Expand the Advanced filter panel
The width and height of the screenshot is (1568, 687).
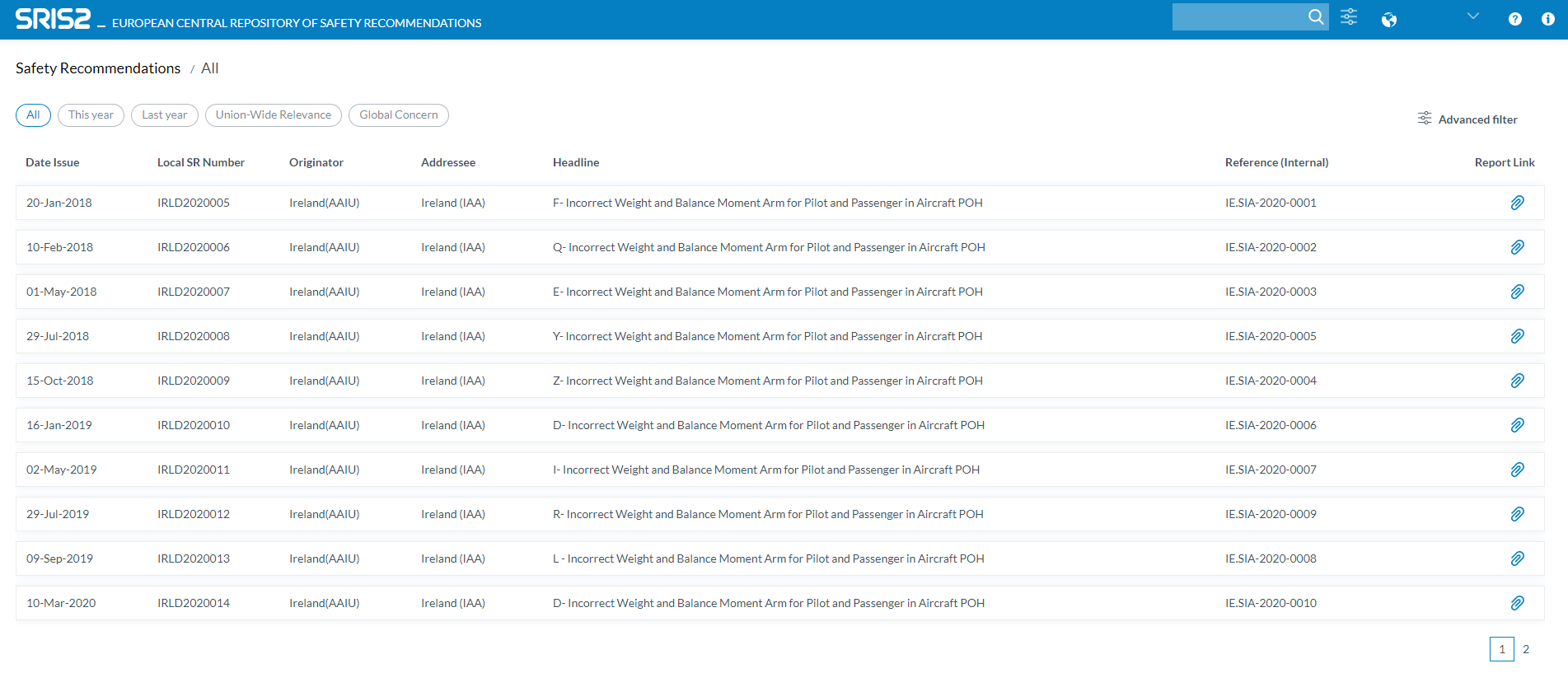coord(1467,119)
